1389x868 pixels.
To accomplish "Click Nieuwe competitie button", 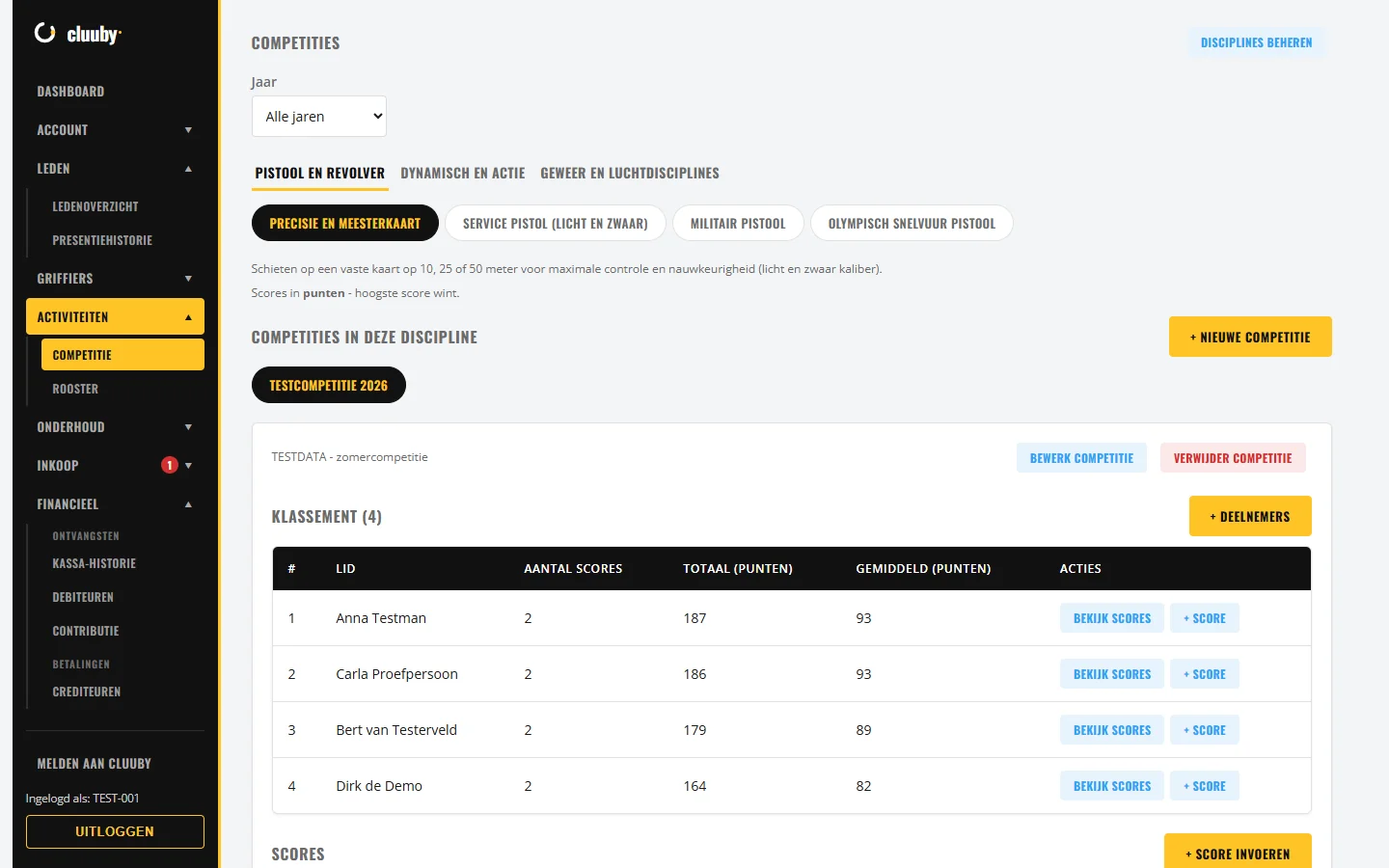I will (1250, 337).
